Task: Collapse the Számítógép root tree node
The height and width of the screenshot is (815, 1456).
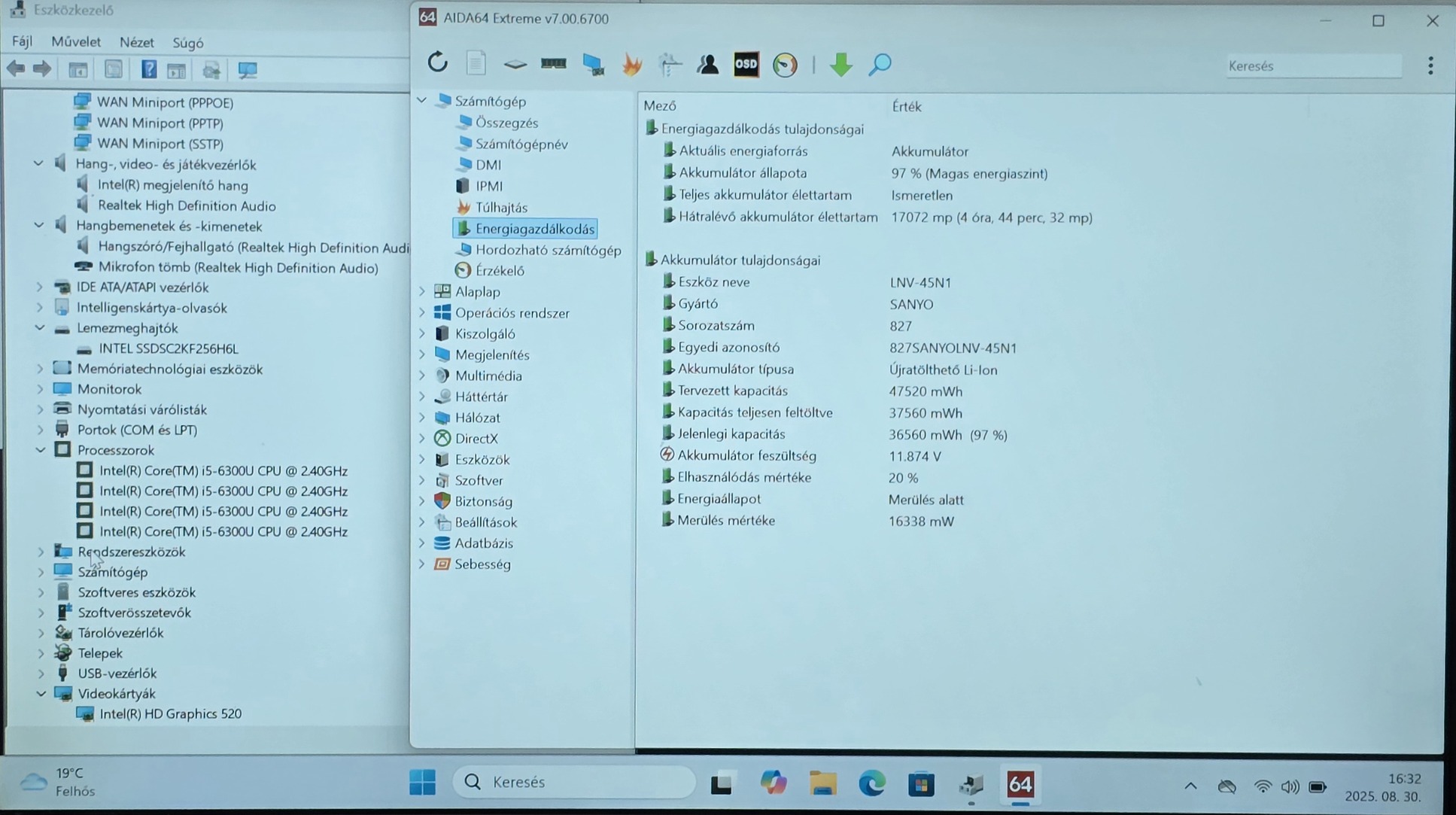Action: [422, 101]
